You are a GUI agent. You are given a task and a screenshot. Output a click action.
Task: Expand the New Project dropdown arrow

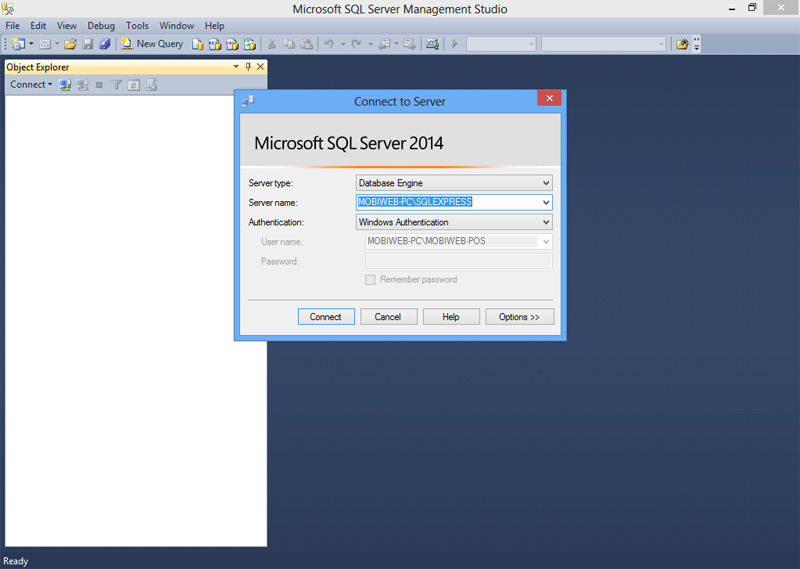pyautogui.click(x=31, y=44)
